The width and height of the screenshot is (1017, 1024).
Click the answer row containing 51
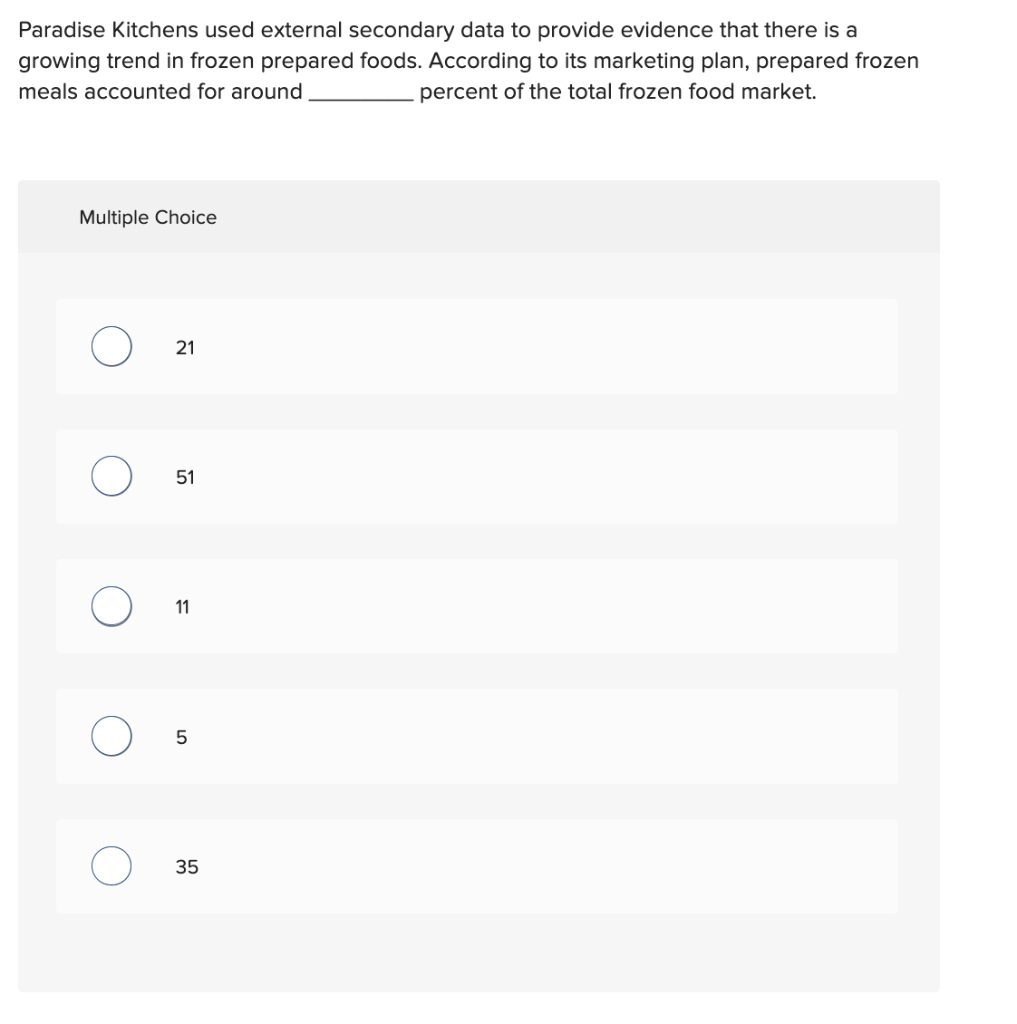pos(478,476)
